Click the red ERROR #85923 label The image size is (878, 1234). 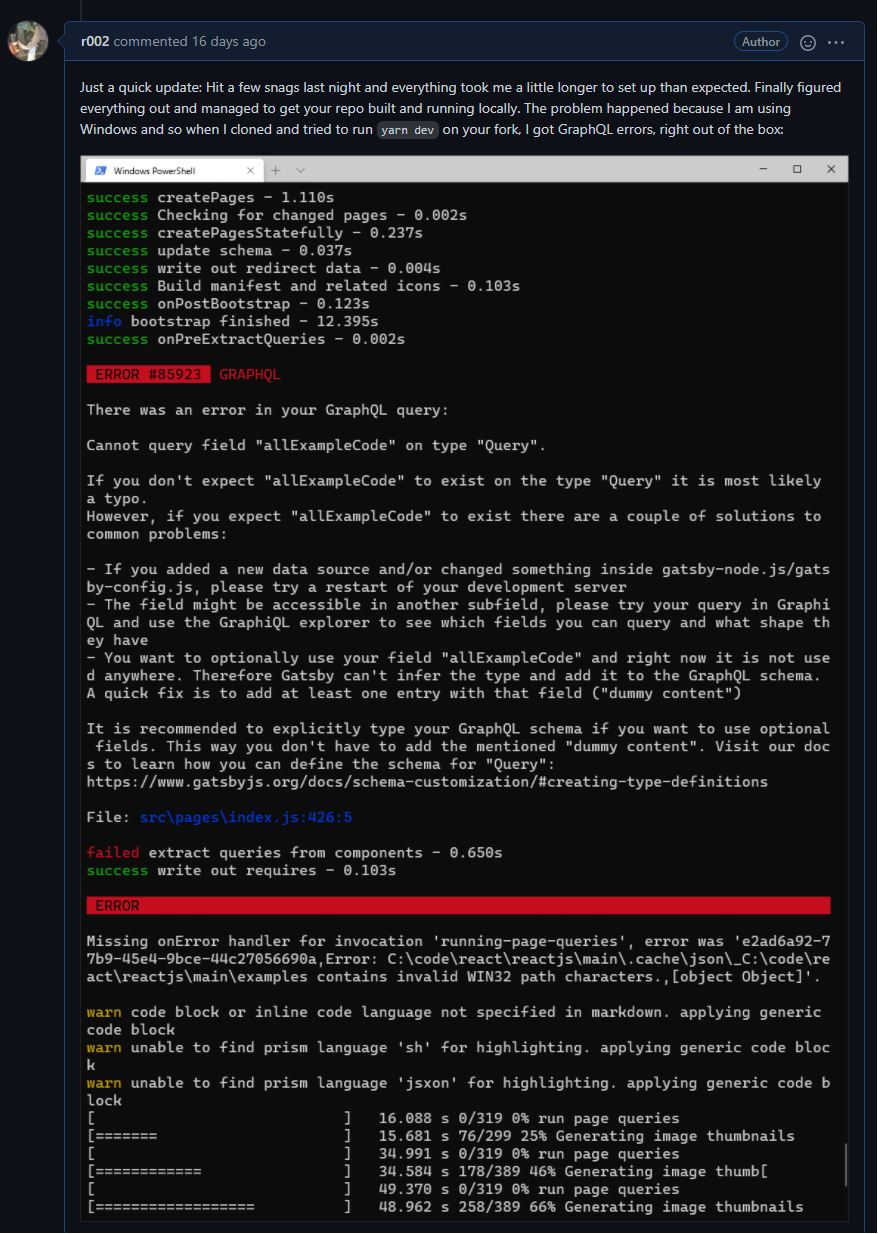click(x=149, y=375)
